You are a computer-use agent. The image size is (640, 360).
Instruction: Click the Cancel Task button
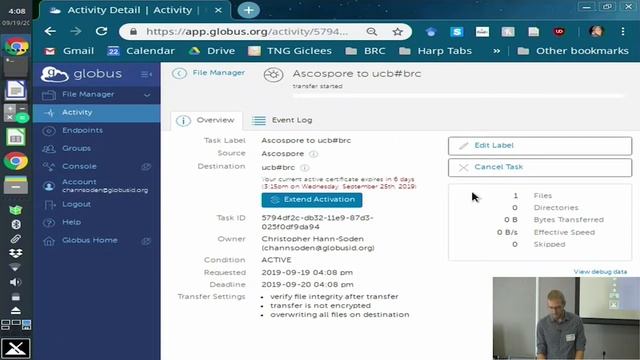[x=540, y=167]
